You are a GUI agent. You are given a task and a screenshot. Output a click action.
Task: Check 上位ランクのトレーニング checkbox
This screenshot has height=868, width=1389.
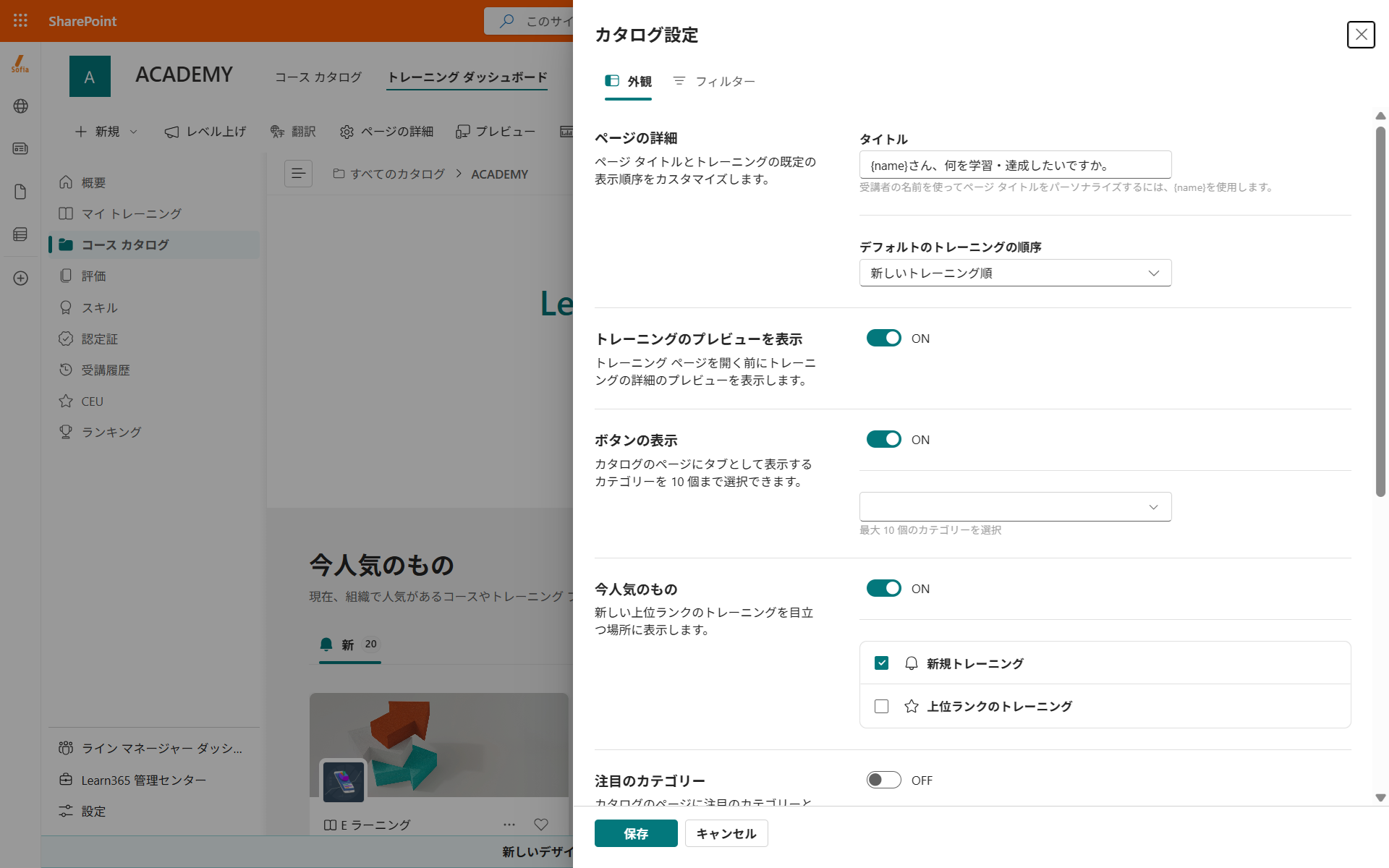pyautogui.click(x=881, y=706)
